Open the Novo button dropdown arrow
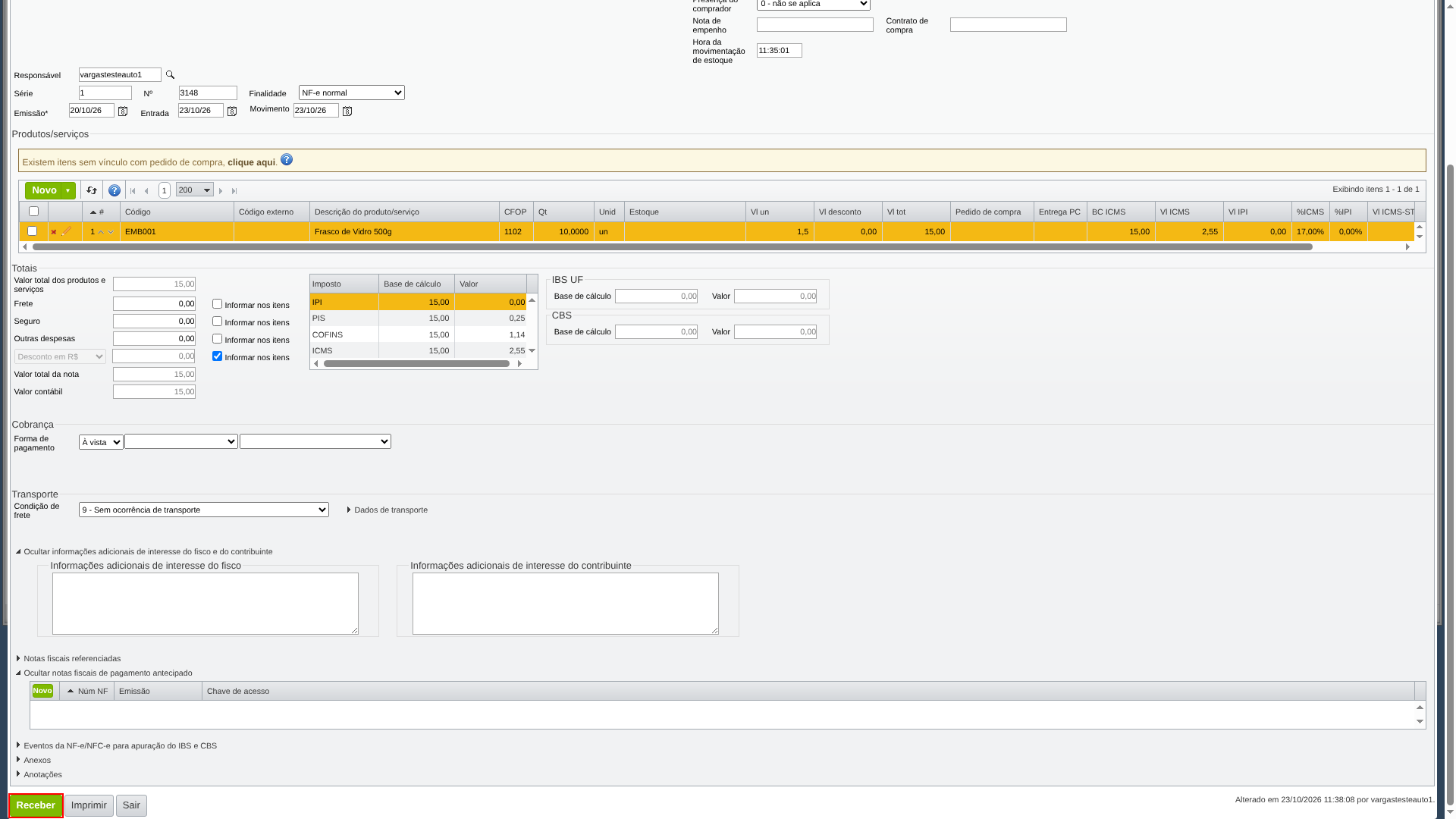Image resolution: width=1456 pixels, height=819 pixels. click(68, 190)
